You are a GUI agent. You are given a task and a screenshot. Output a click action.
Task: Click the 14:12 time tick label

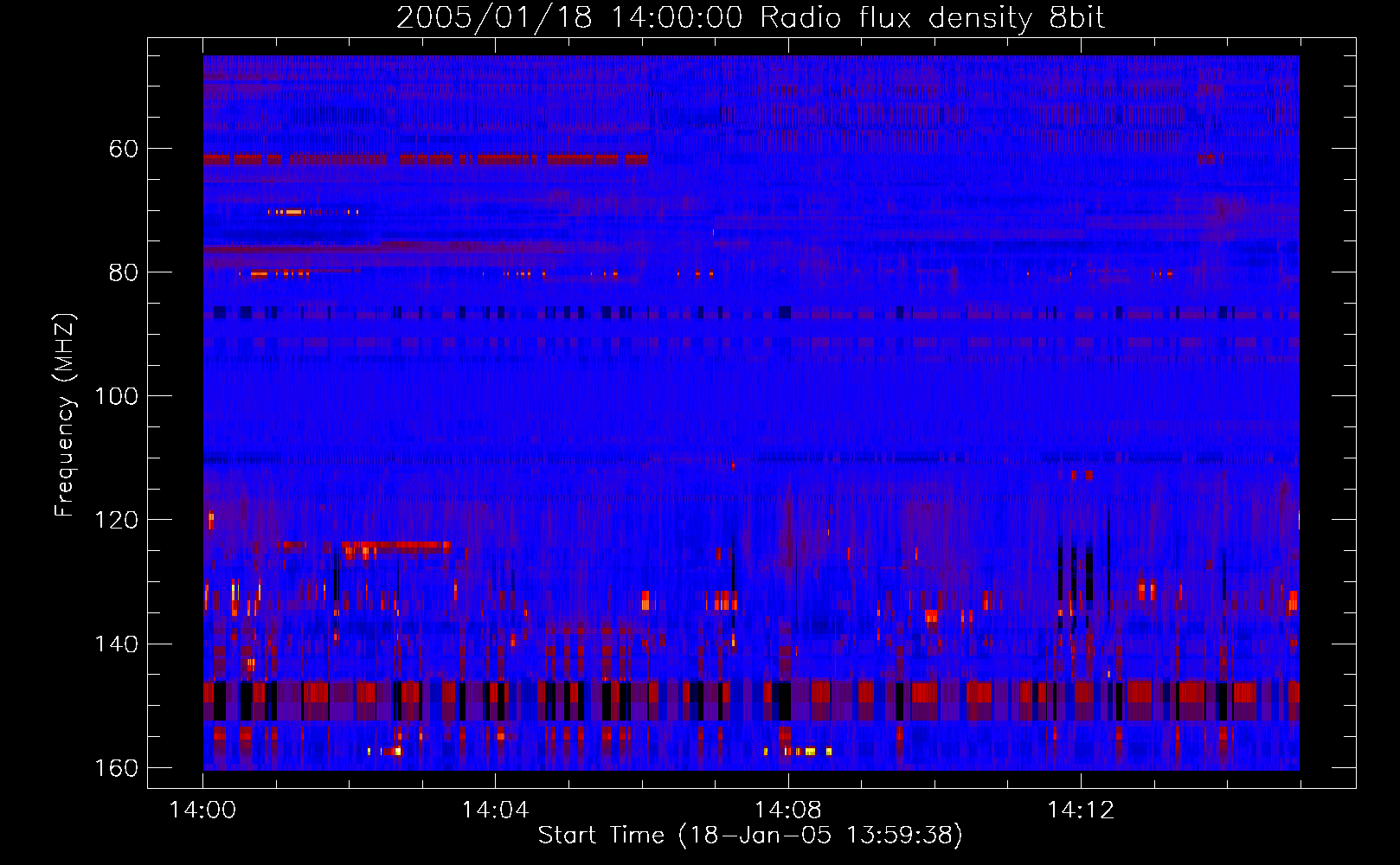coord(1081,811)
